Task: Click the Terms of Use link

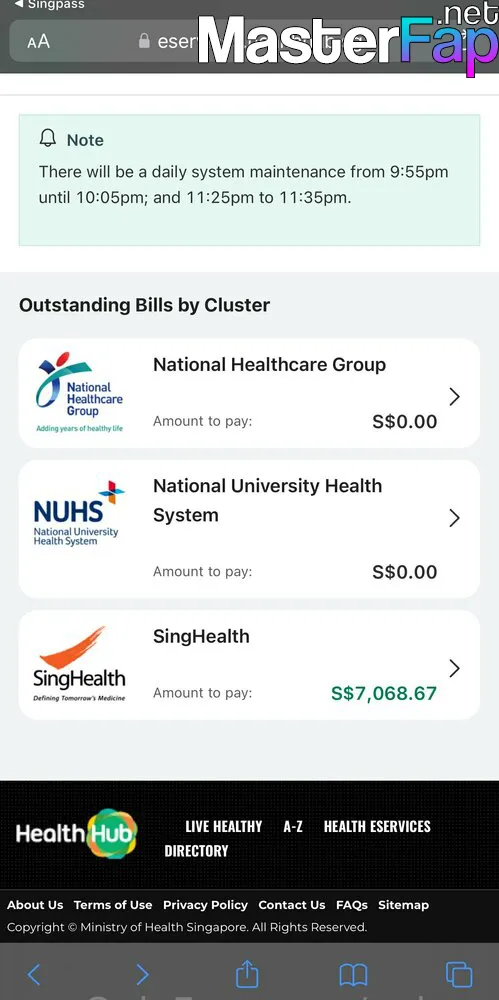Action: [113, 905]
